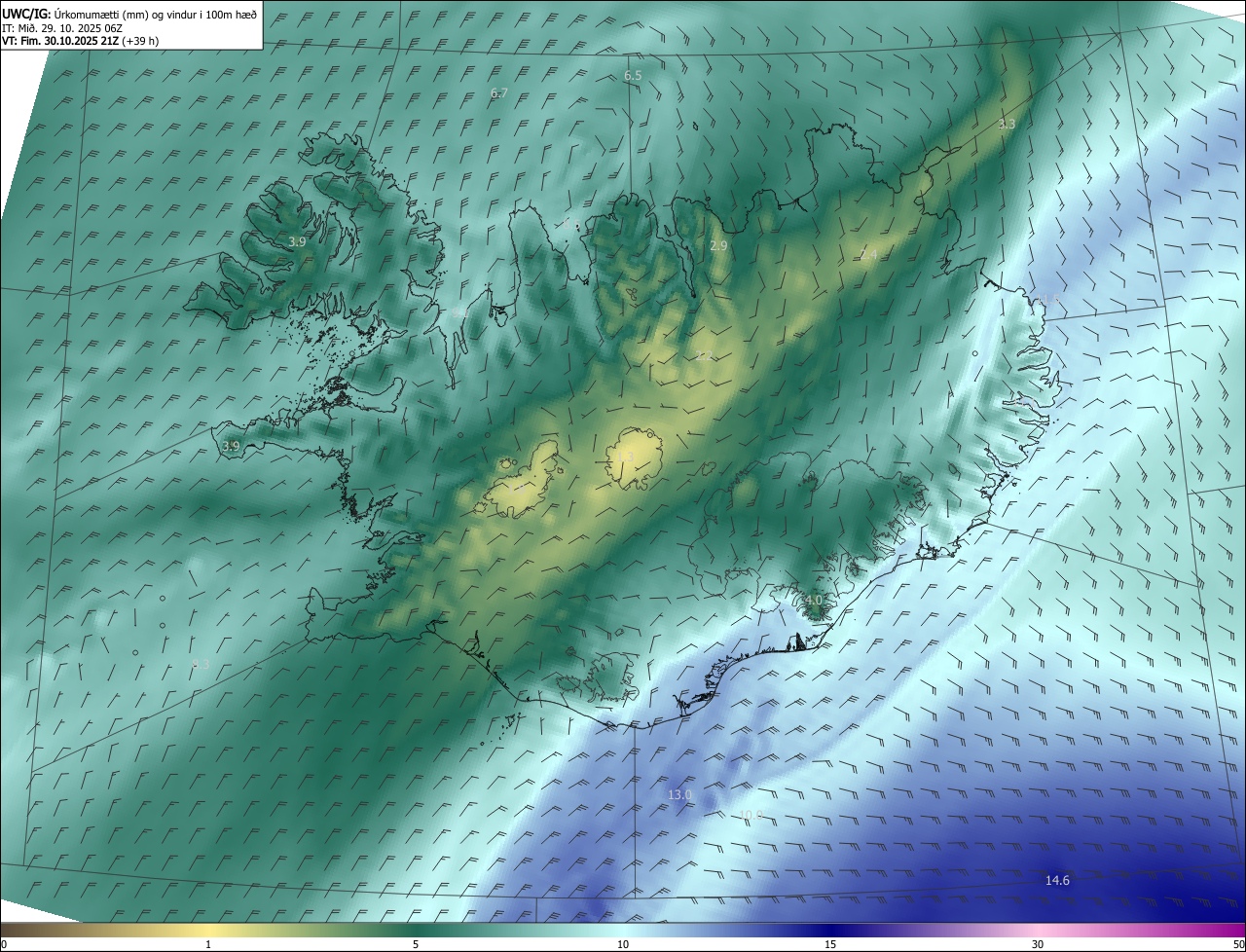Screen dimensions: 1246x952
Task: Click the 13.0 precipitable water value
Action: coord(679,794)
